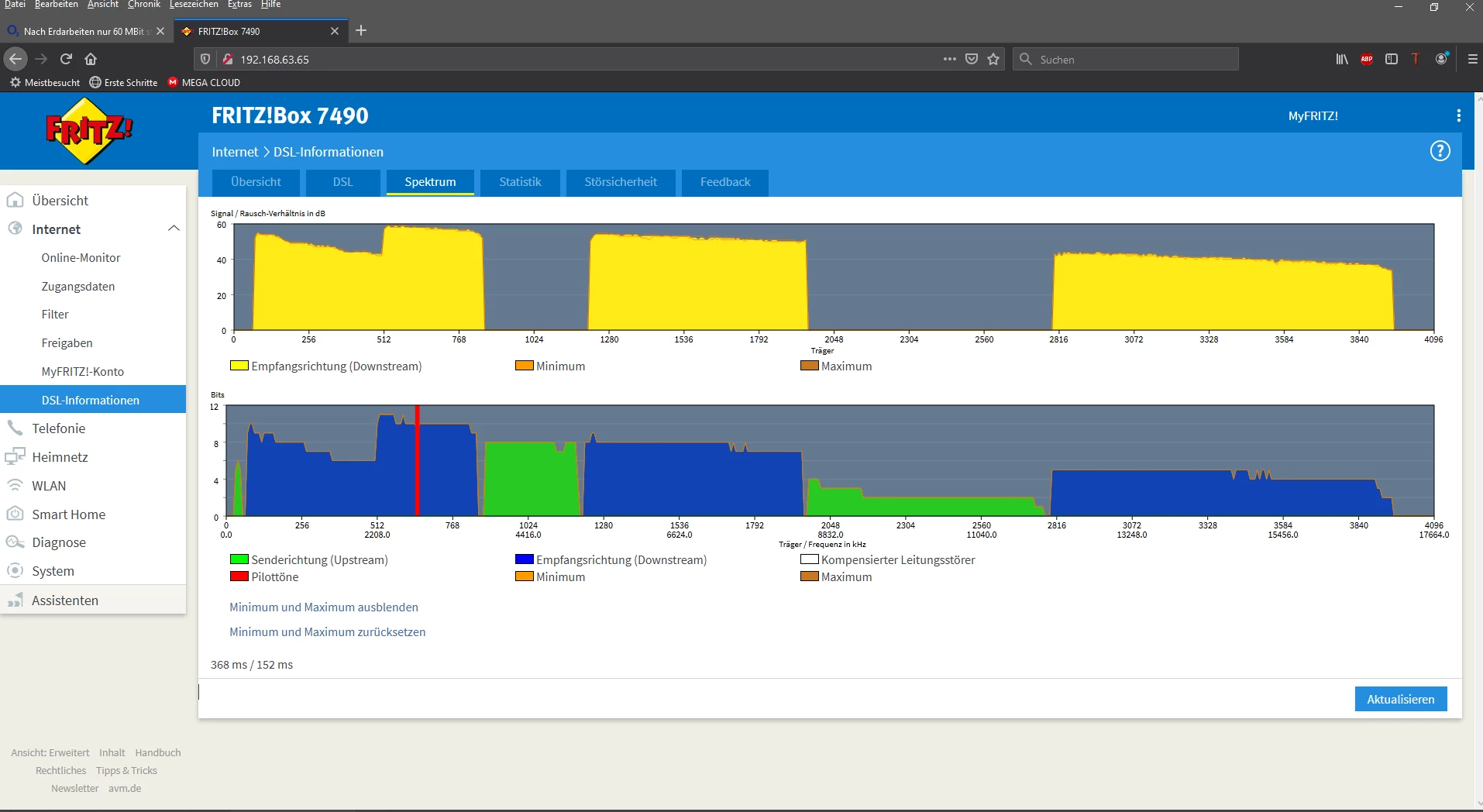Click the yellow Downstream legend swatch
Image resolution: width=1483 pixels, height=812 pixels.
[239, 366]
